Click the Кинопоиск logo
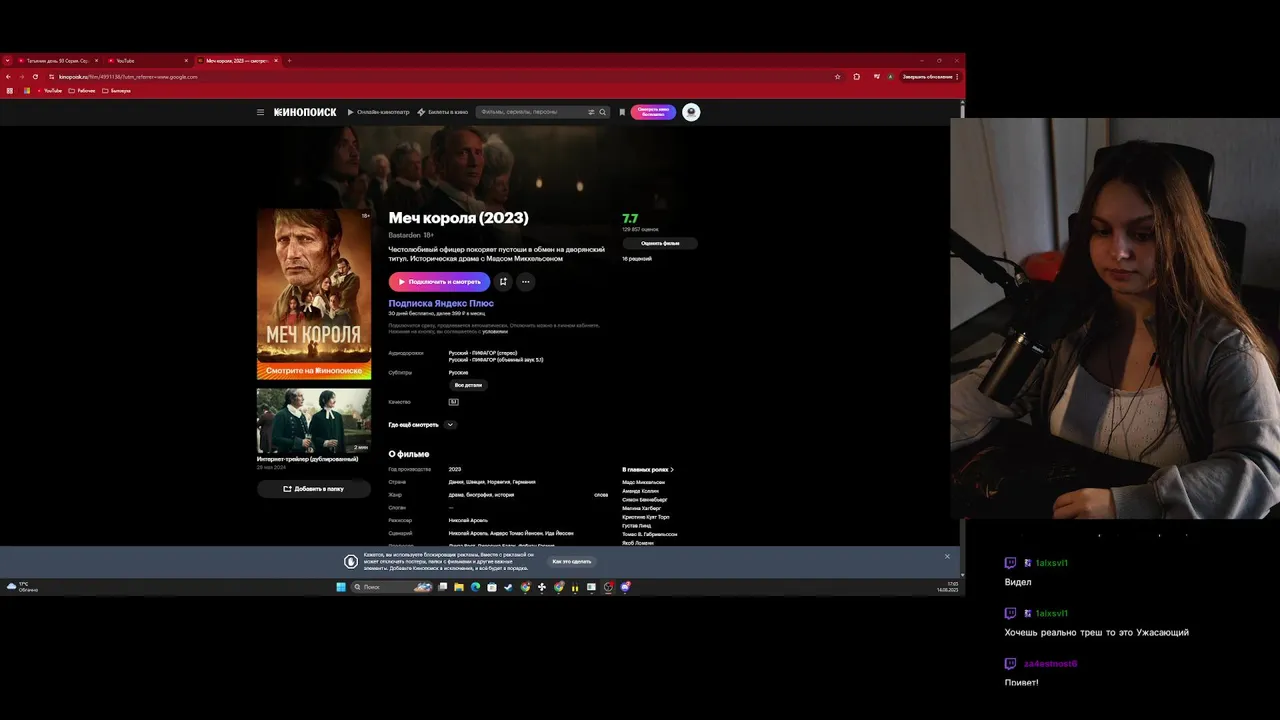 pos(305,112)
